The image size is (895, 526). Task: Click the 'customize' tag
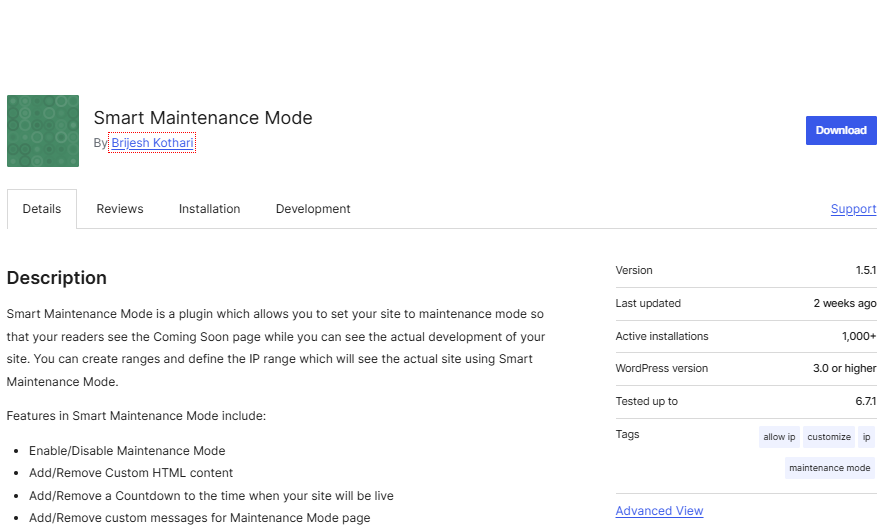tap(829, 437)
